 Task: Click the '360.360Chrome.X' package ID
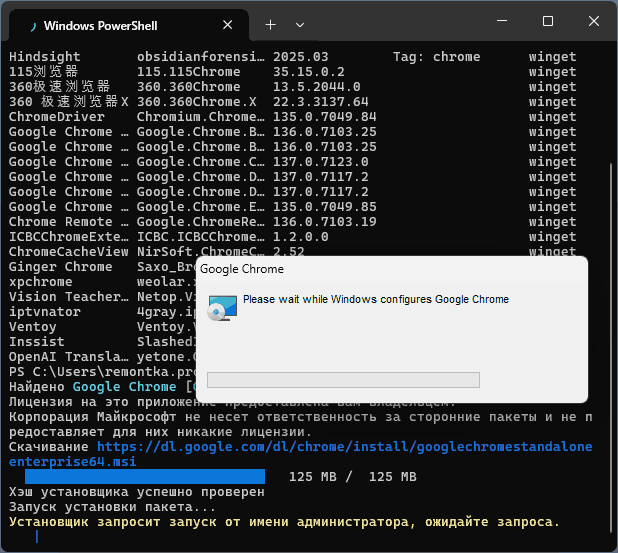click(x=196, y=102)
